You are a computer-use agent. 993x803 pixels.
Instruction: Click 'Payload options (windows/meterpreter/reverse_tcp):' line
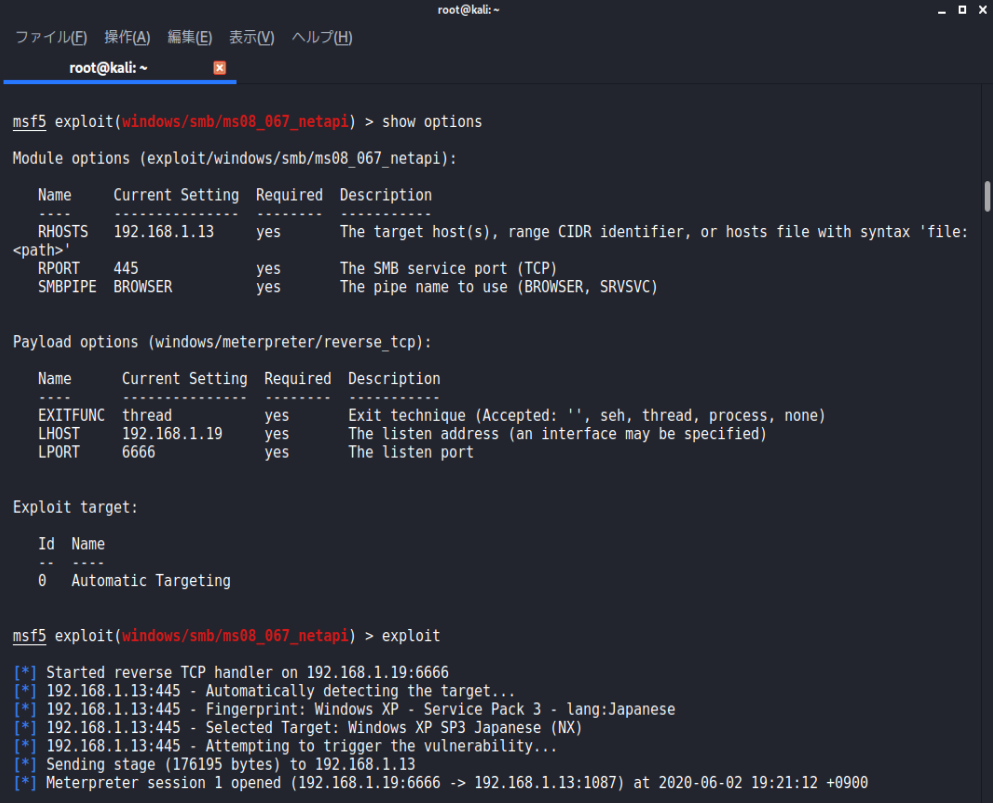[x=222, y=342]
